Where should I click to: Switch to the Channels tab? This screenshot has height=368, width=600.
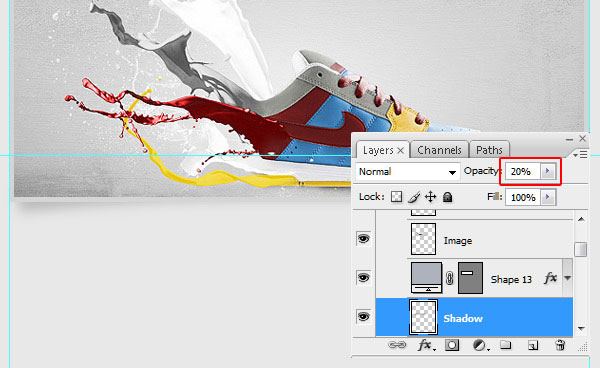(x=439, y=150)
